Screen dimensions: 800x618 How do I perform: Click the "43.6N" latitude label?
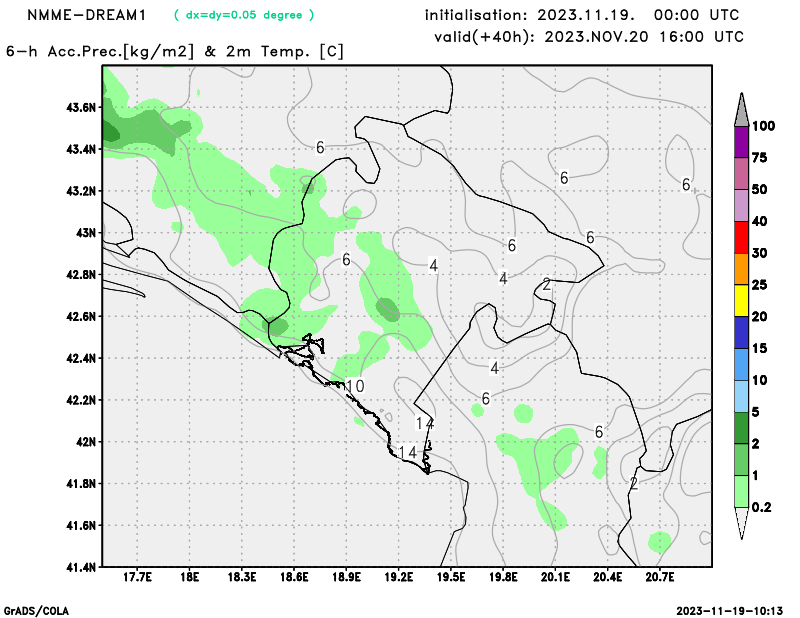coord(81,108)
